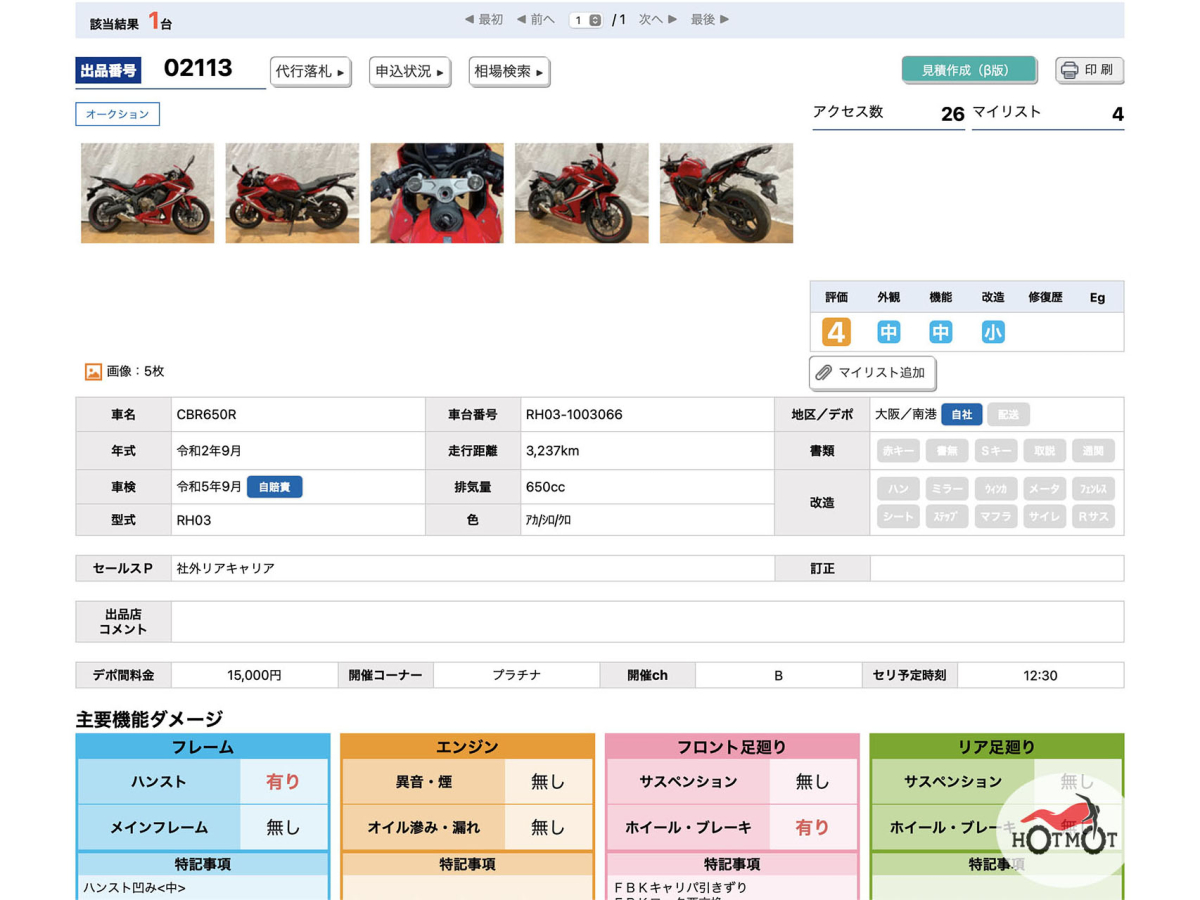Select the アクセス数 26 count
Screen dimensions: 1200x900
pos(952,114)
